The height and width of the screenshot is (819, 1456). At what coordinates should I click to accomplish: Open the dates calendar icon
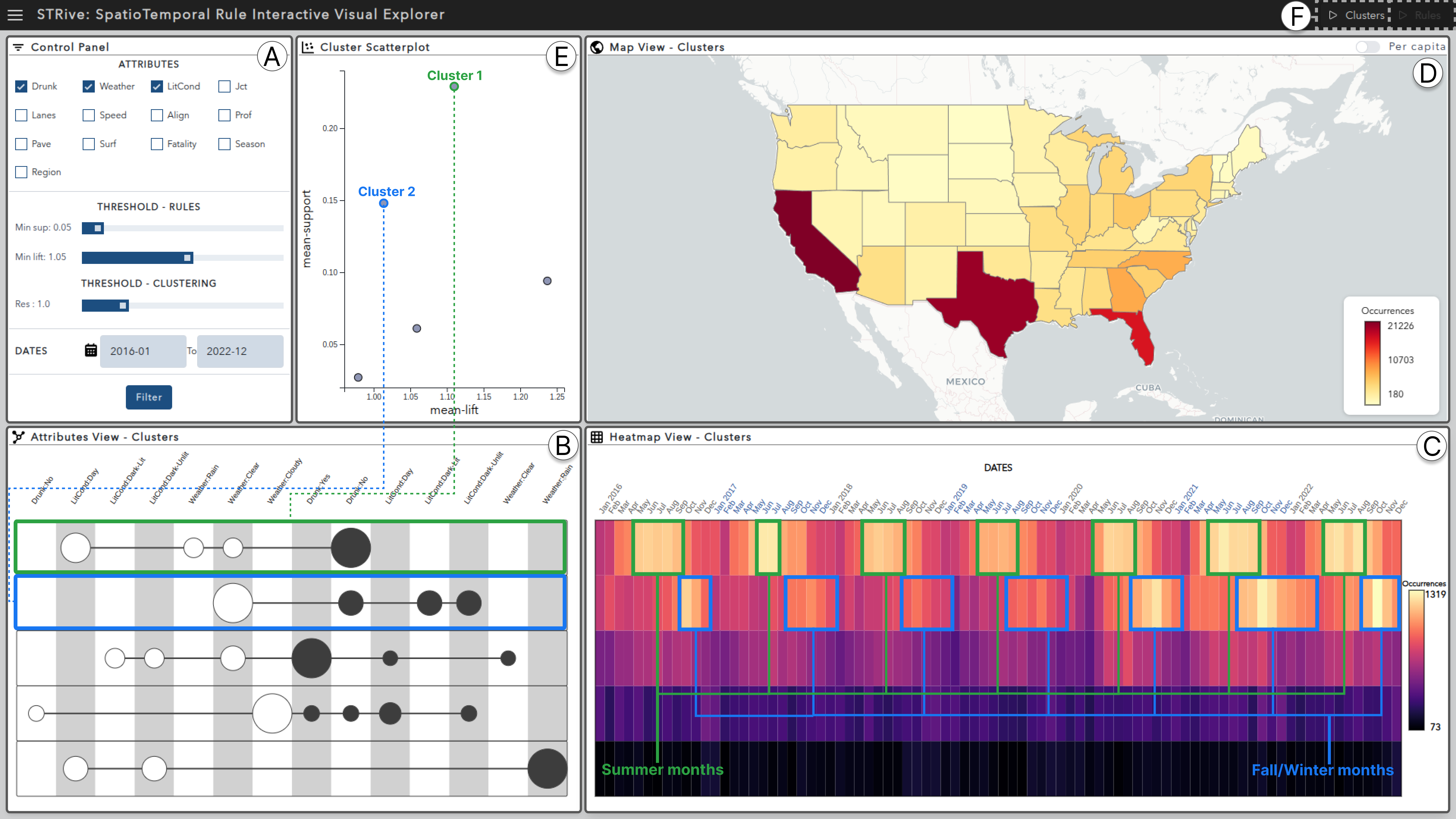pyautogui.click(x=90, y=350)
